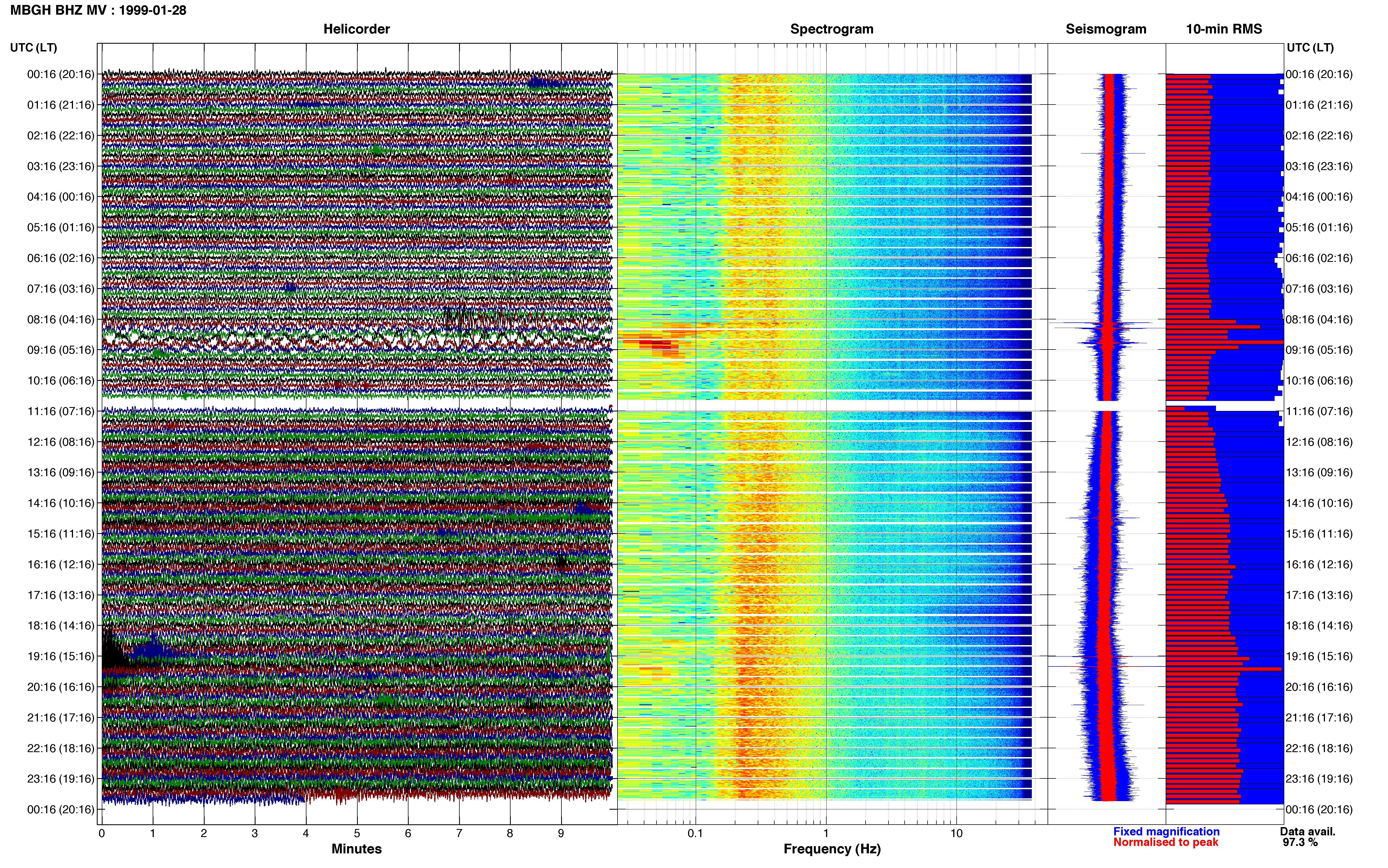This screenshot has height=868, width=1388.
Task: Click left time label 18:16 (14:16)
Action: (61, 626)
